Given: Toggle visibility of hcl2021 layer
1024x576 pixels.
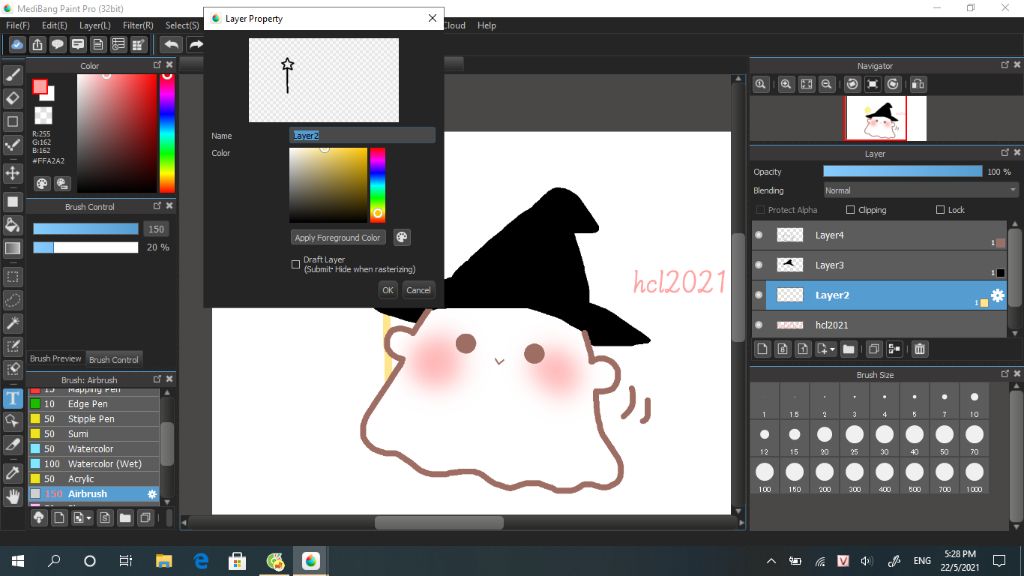Looking at the screenshot, I should click(759, 325).
